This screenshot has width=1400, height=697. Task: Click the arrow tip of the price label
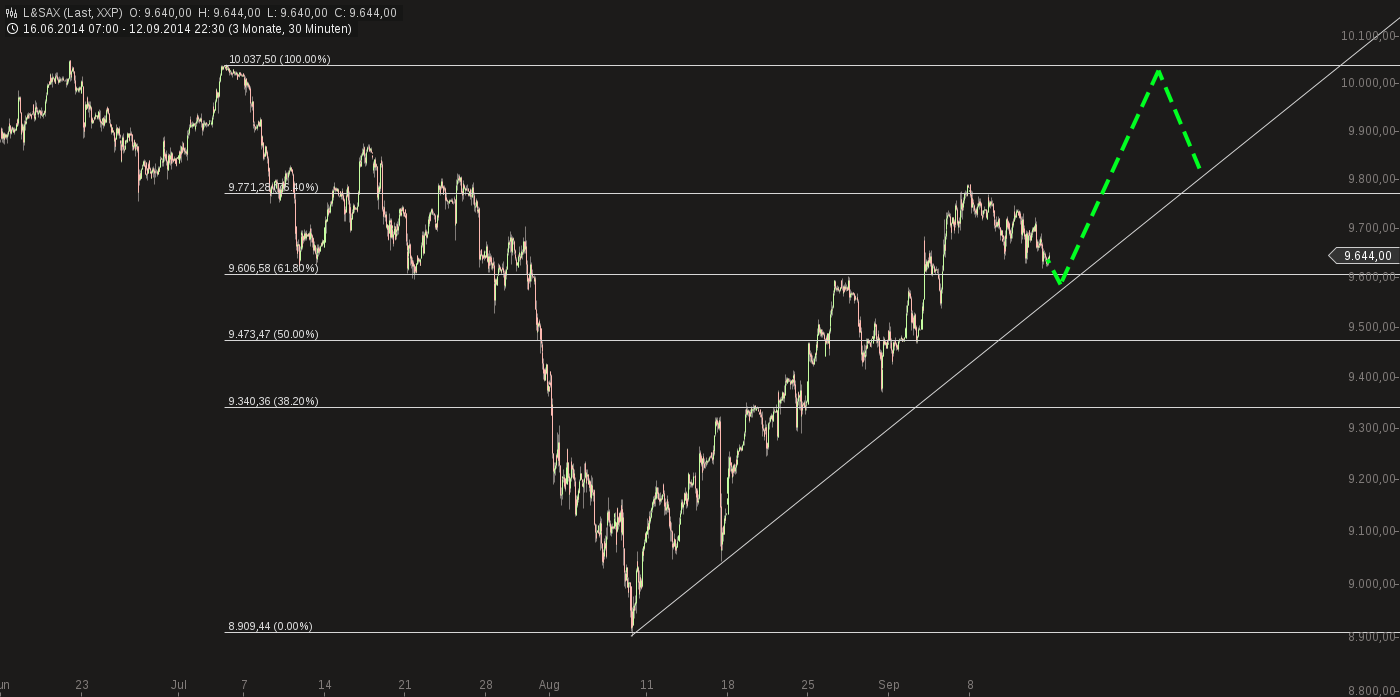pos(1333,256)
